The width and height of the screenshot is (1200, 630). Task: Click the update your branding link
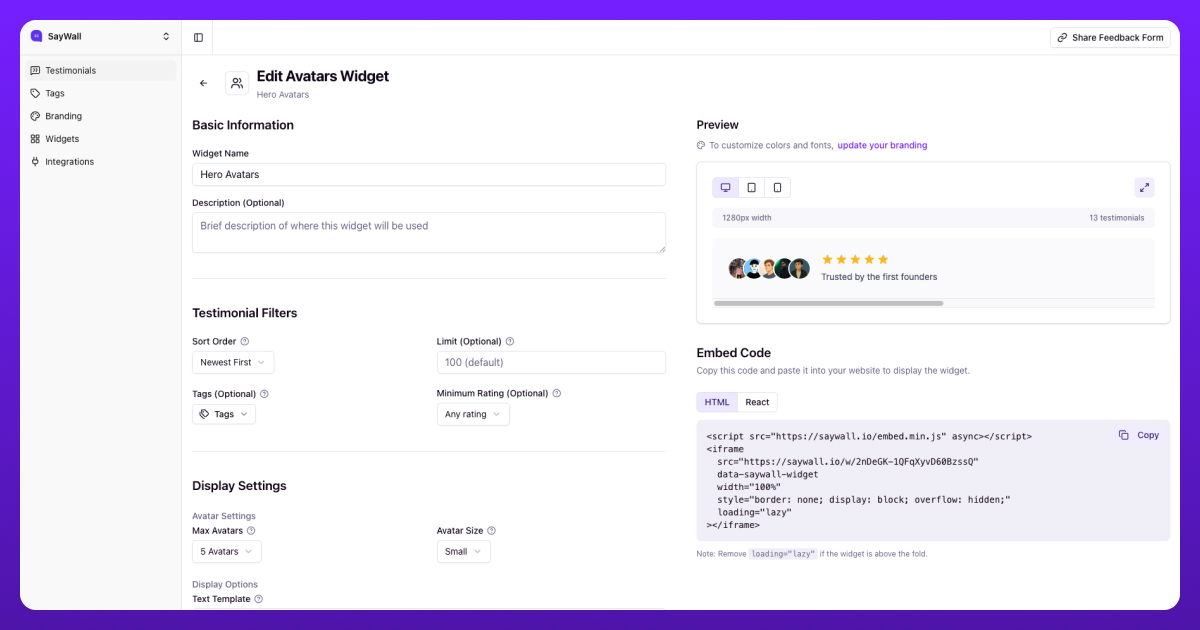[882, 145]
